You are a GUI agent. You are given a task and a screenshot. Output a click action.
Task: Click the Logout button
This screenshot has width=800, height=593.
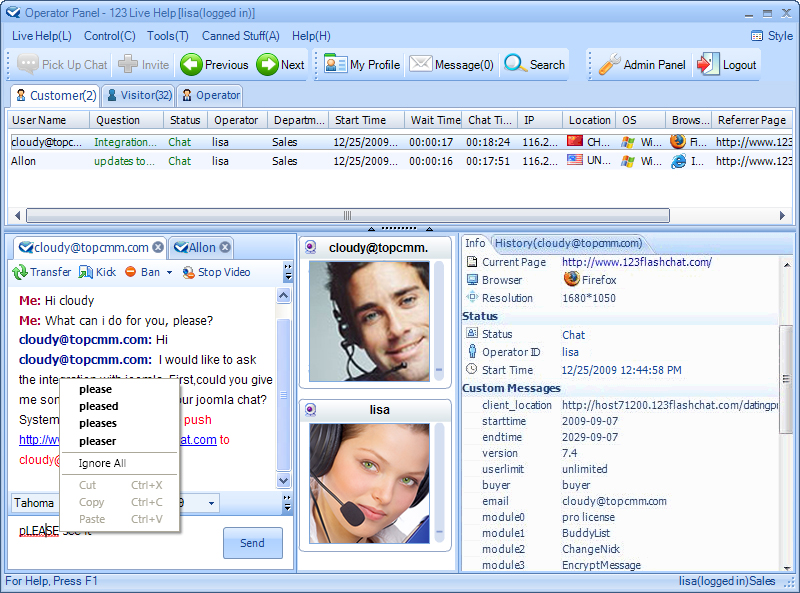pos(727,65)
